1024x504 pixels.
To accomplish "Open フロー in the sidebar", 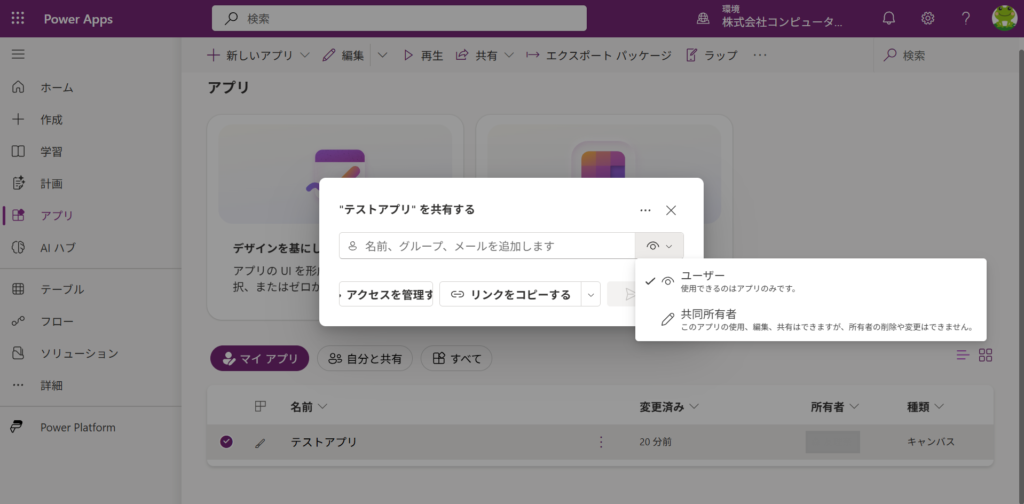I will point(42,321).
